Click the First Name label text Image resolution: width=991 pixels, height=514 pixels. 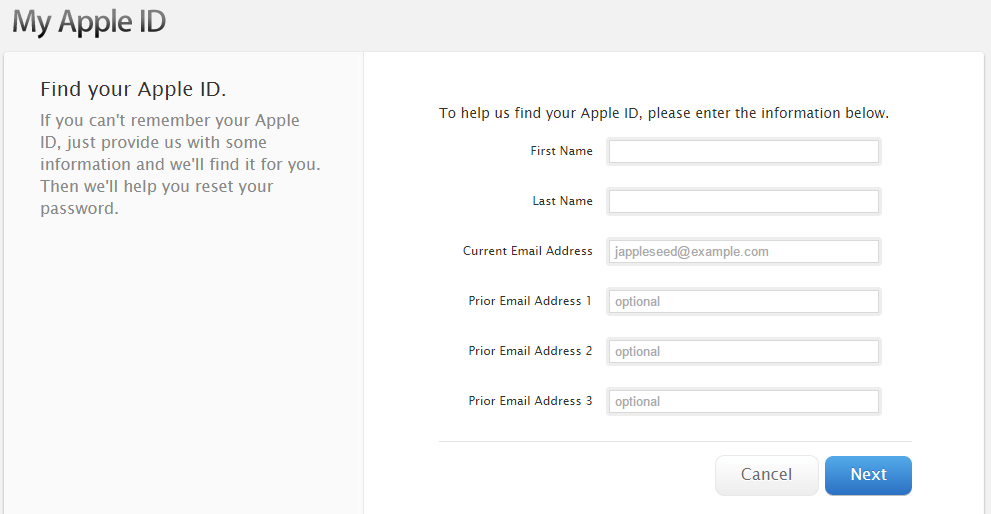point(561,151)
